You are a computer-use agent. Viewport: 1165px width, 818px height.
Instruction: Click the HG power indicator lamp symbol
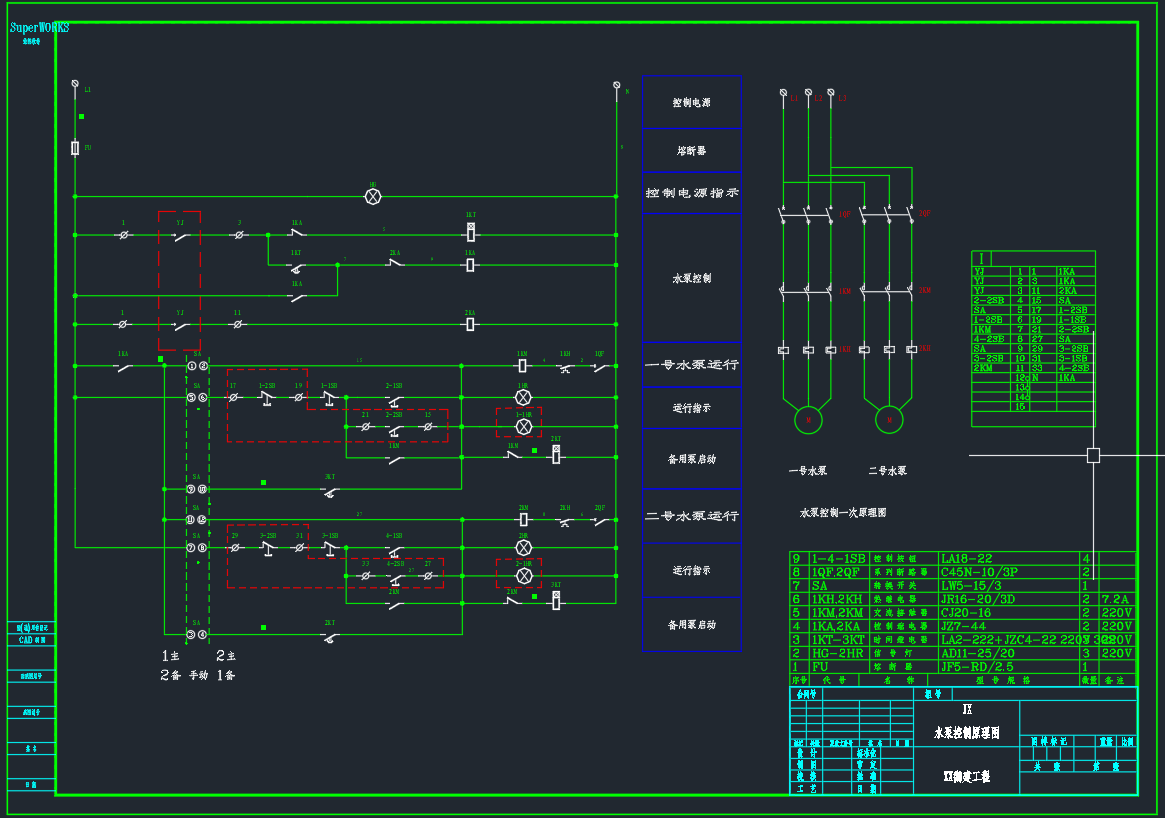point(373,197)
